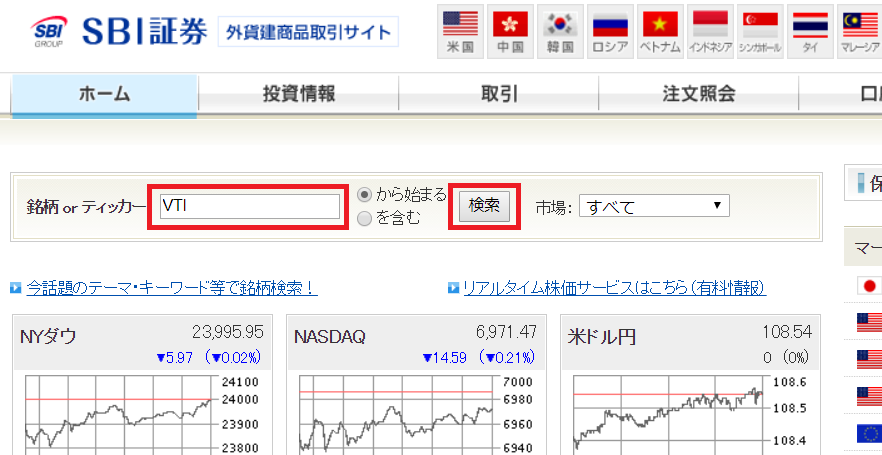Select the 米国 flag button
Image resolution: width=882 pixels, height=455 pixels.
[460, 31]
